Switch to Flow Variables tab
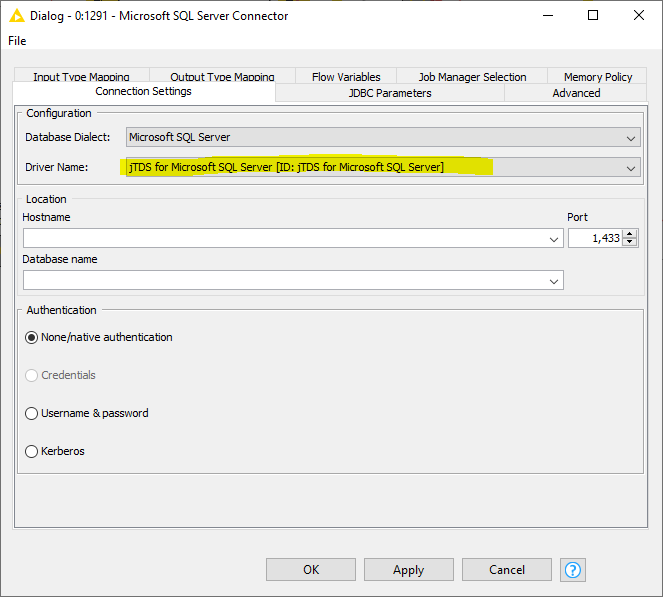The height and width of the screenshot is (597, 663). click(x=346, y=76)
